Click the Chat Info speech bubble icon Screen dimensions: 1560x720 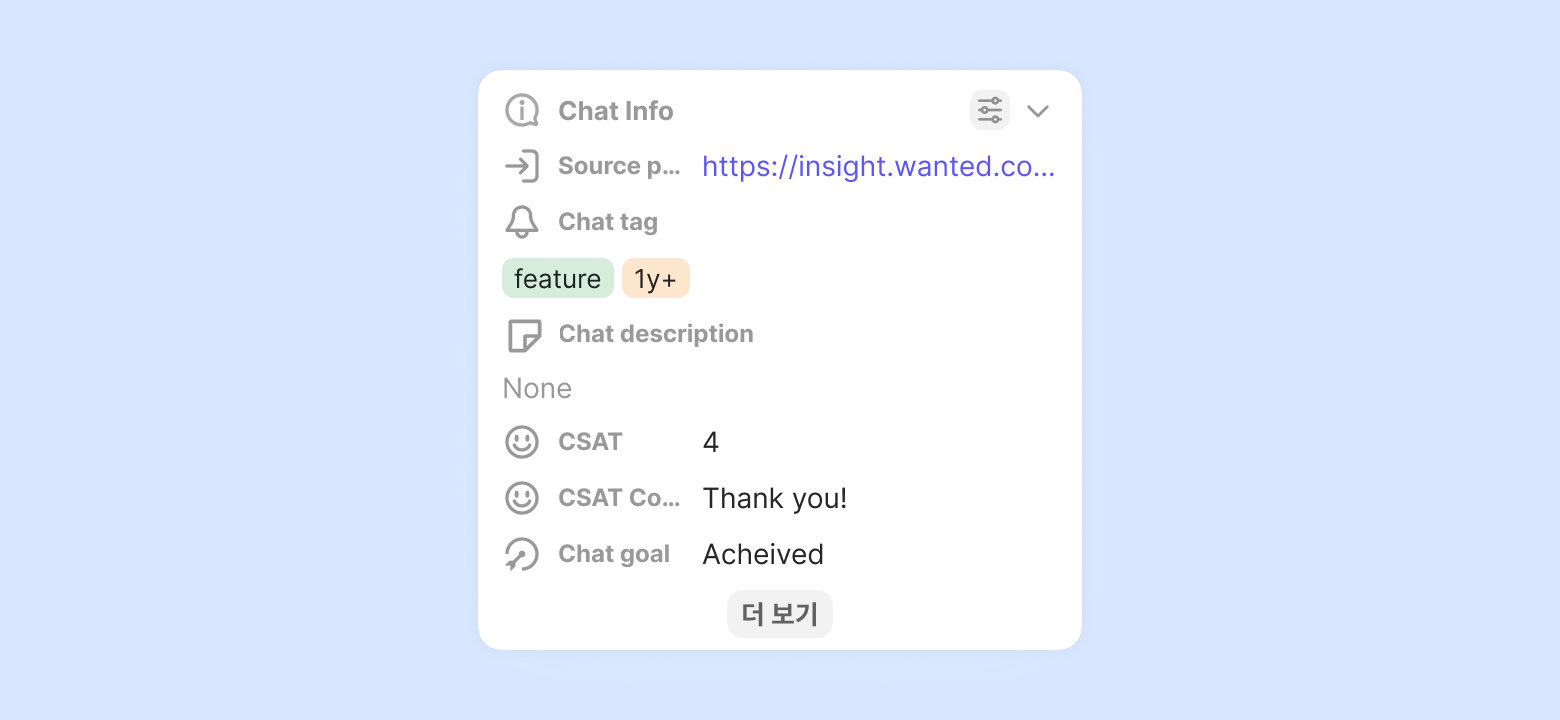[x=522, y=111]
